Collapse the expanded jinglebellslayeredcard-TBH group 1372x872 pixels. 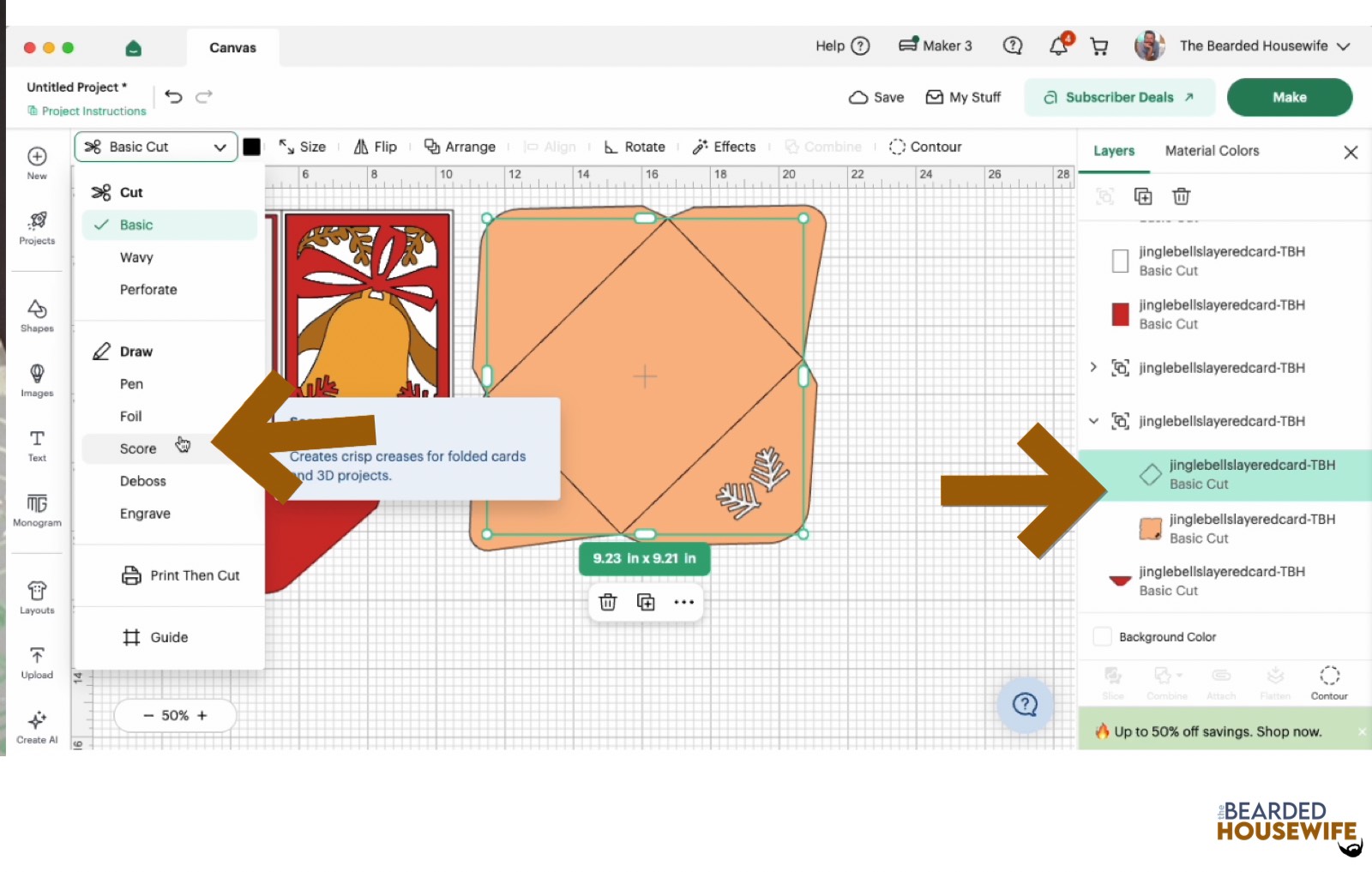(1093, 421)
